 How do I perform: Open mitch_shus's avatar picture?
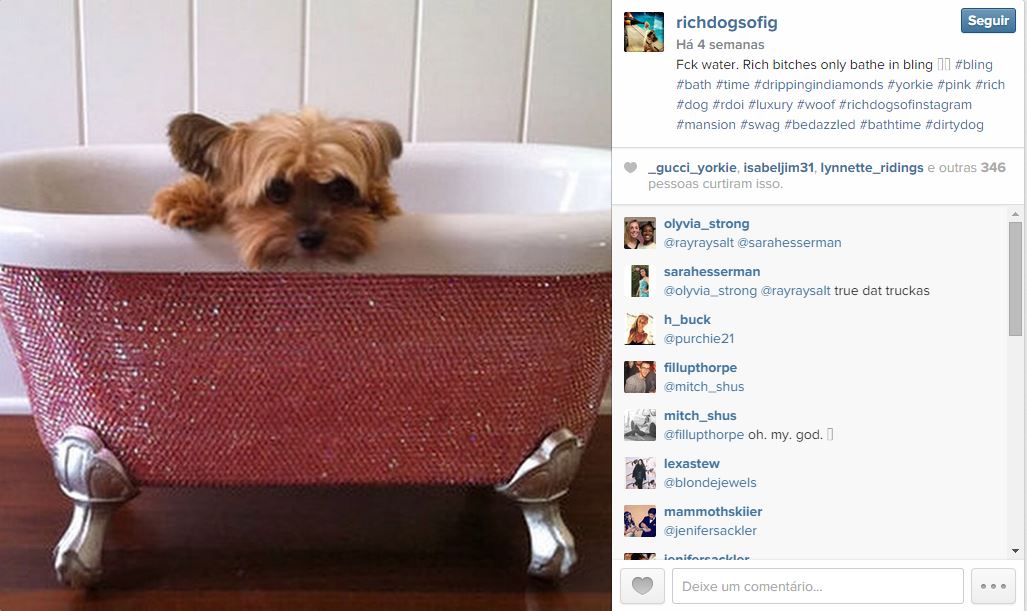click(640, 425)
